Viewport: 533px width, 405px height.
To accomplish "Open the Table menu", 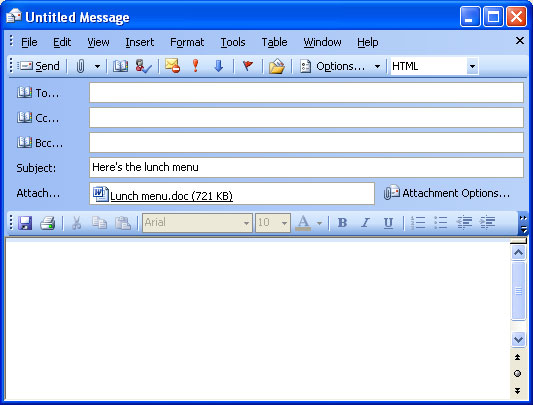I will click(x=274, y=42).
